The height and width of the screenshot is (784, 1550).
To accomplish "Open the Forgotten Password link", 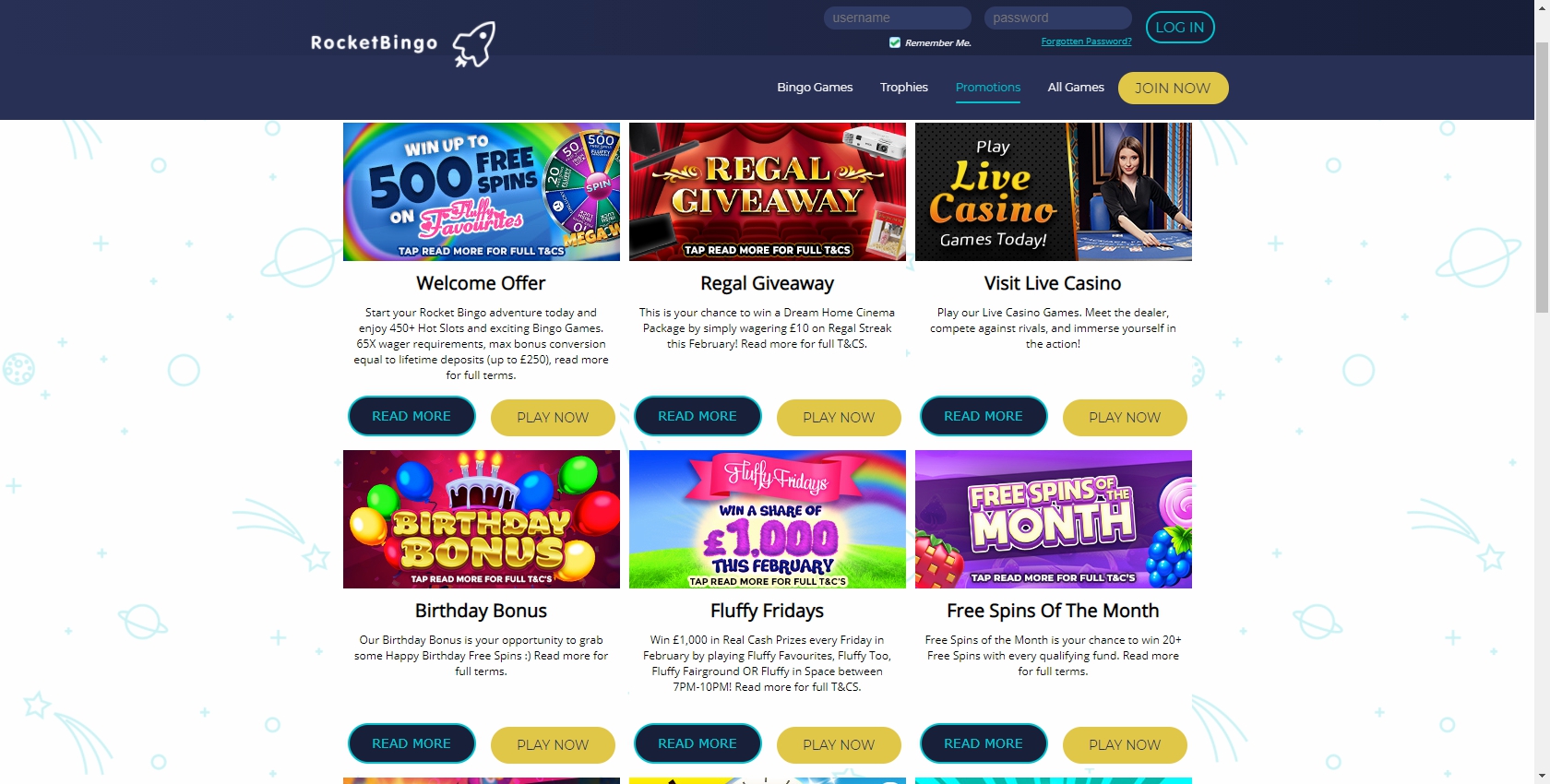I will [1086, 42].
